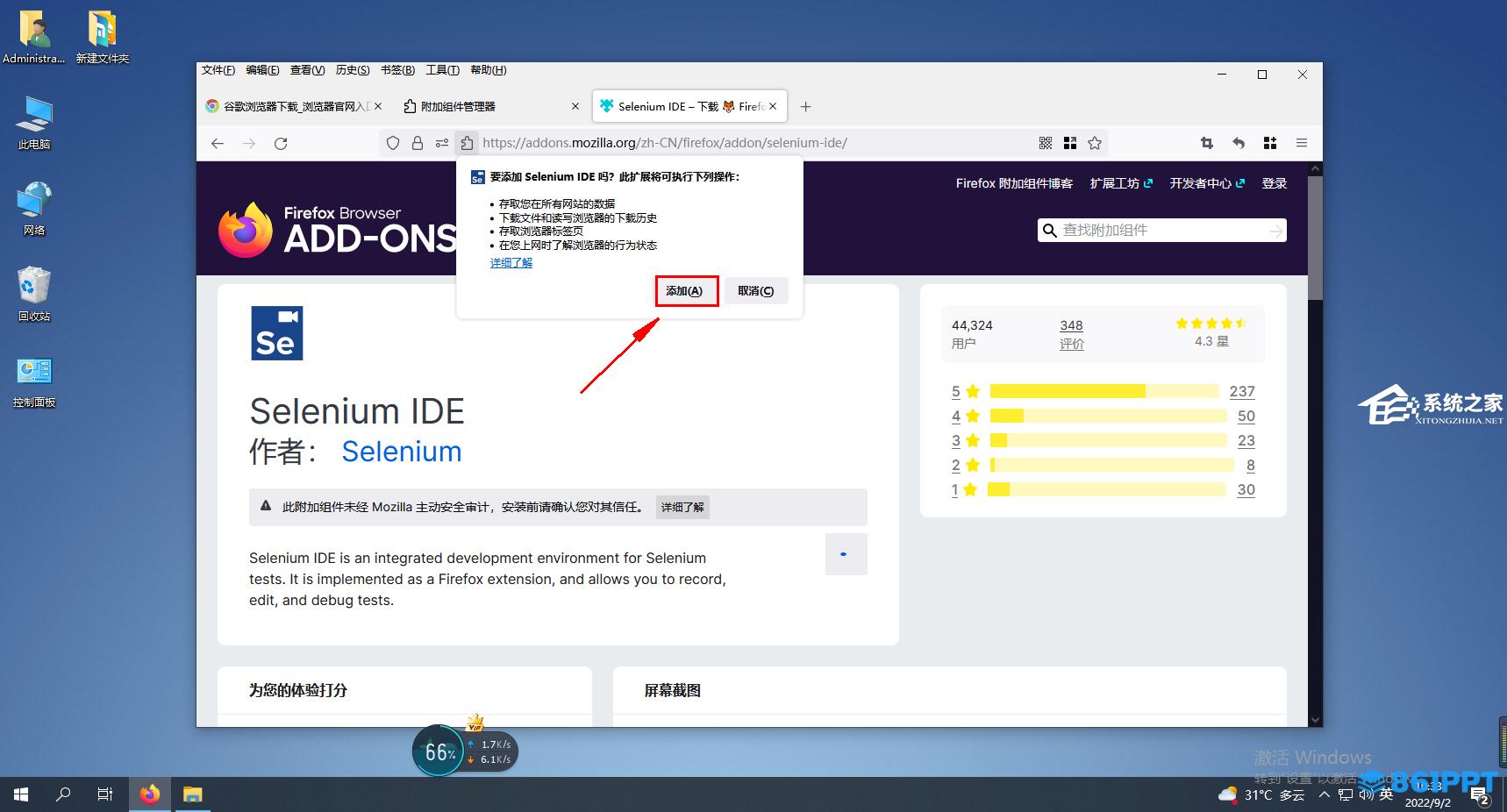The image size is (1507, 812).
Task: Open the Firefox hamburger application menu
Action: click(1302, 143)
